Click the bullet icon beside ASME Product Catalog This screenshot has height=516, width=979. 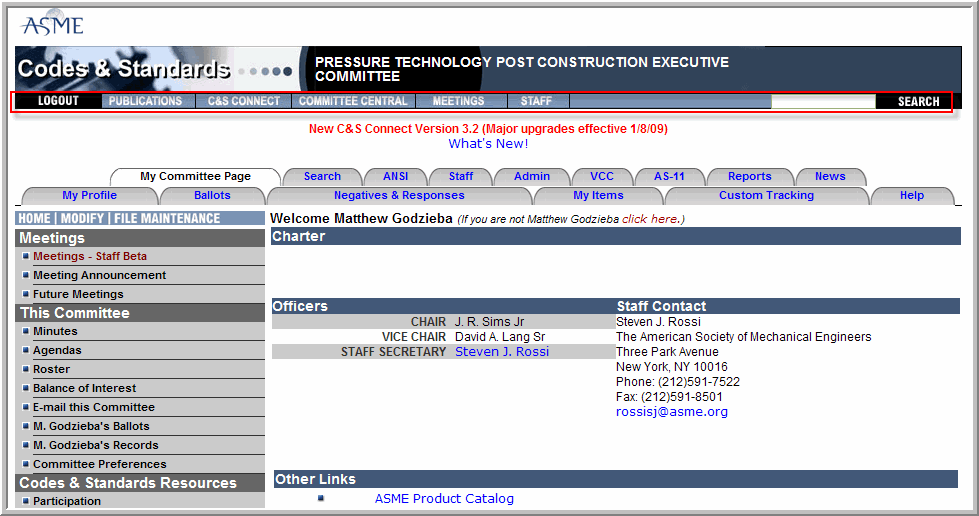click(321, 498)
